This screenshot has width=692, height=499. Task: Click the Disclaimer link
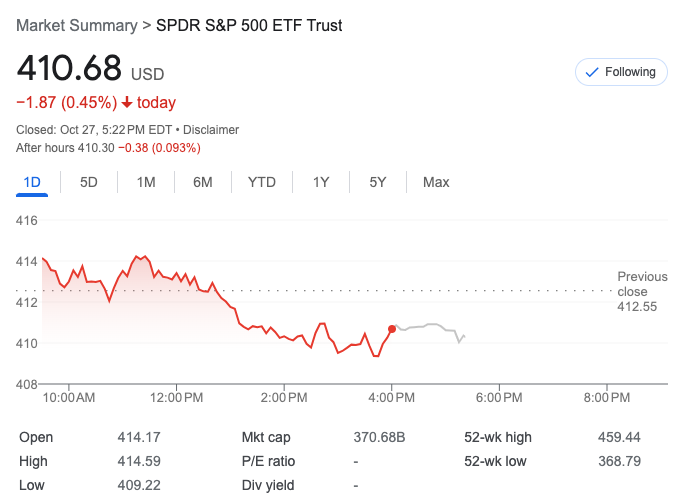pyautogui.click(x=212, y=130)
